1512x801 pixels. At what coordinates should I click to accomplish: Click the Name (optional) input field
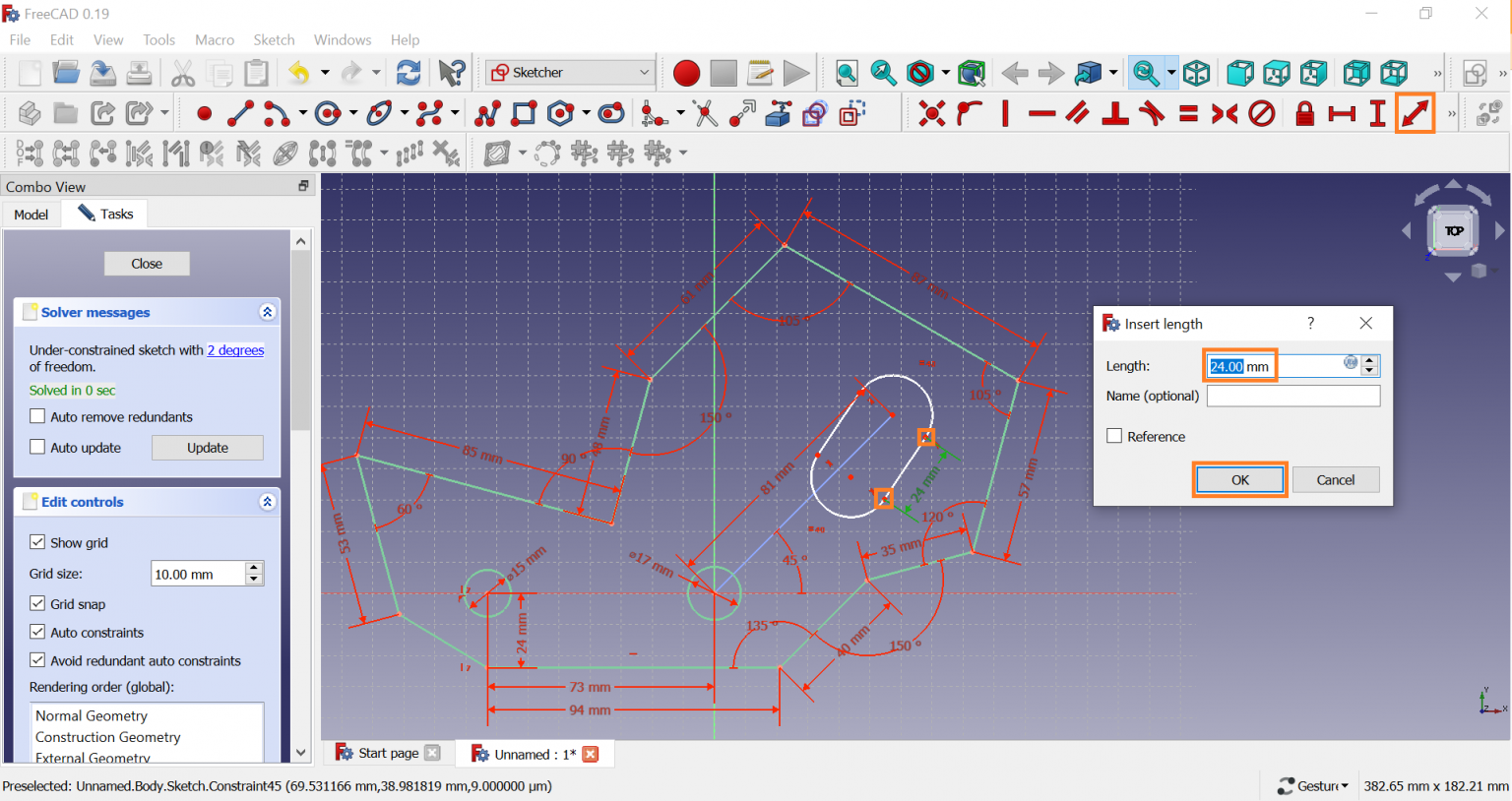(x=1292, y=396)
